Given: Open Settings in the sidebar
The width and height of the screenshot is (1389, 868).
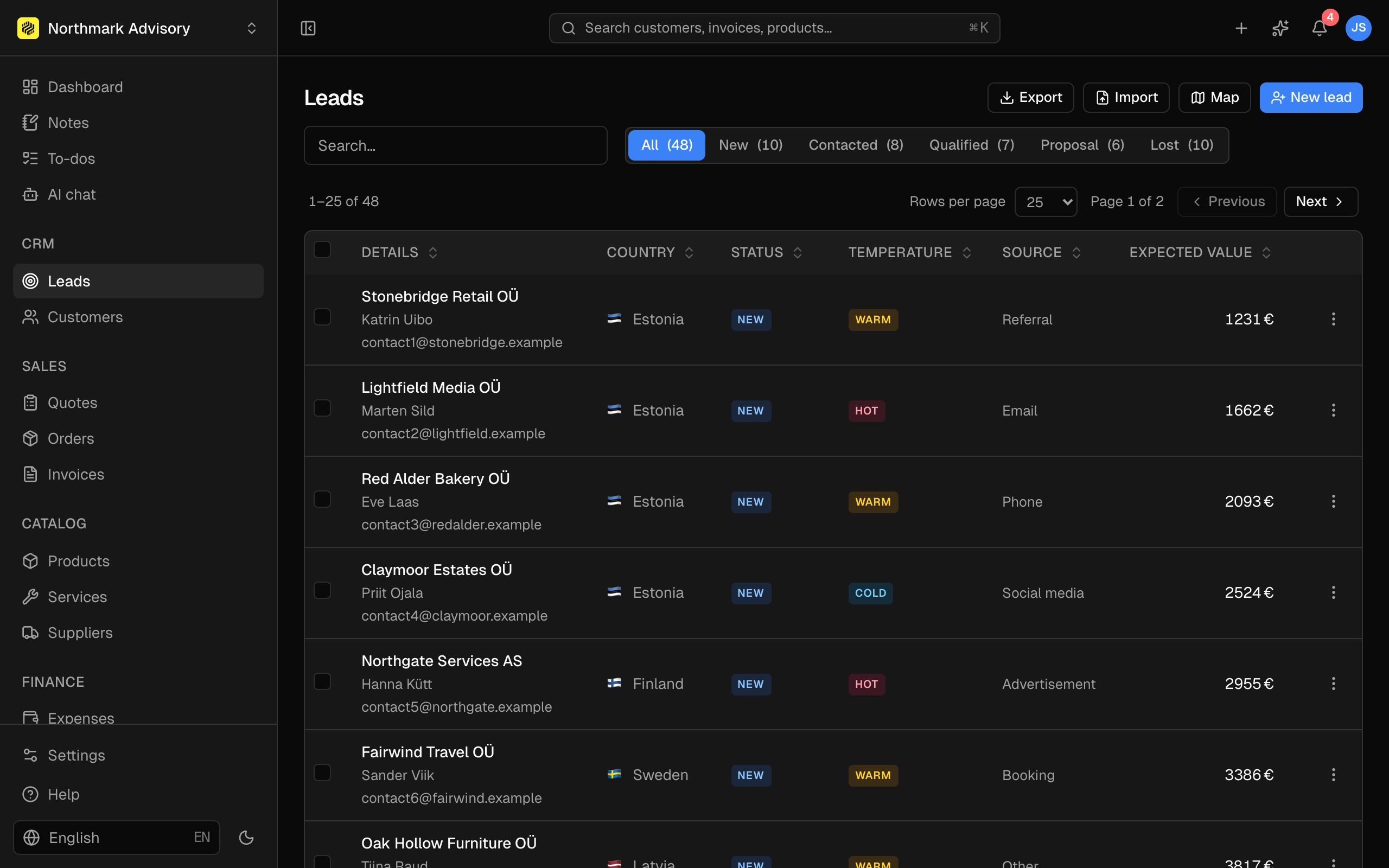Looking at the screenshot, I should pyautogui.click(x=138, y=756).
